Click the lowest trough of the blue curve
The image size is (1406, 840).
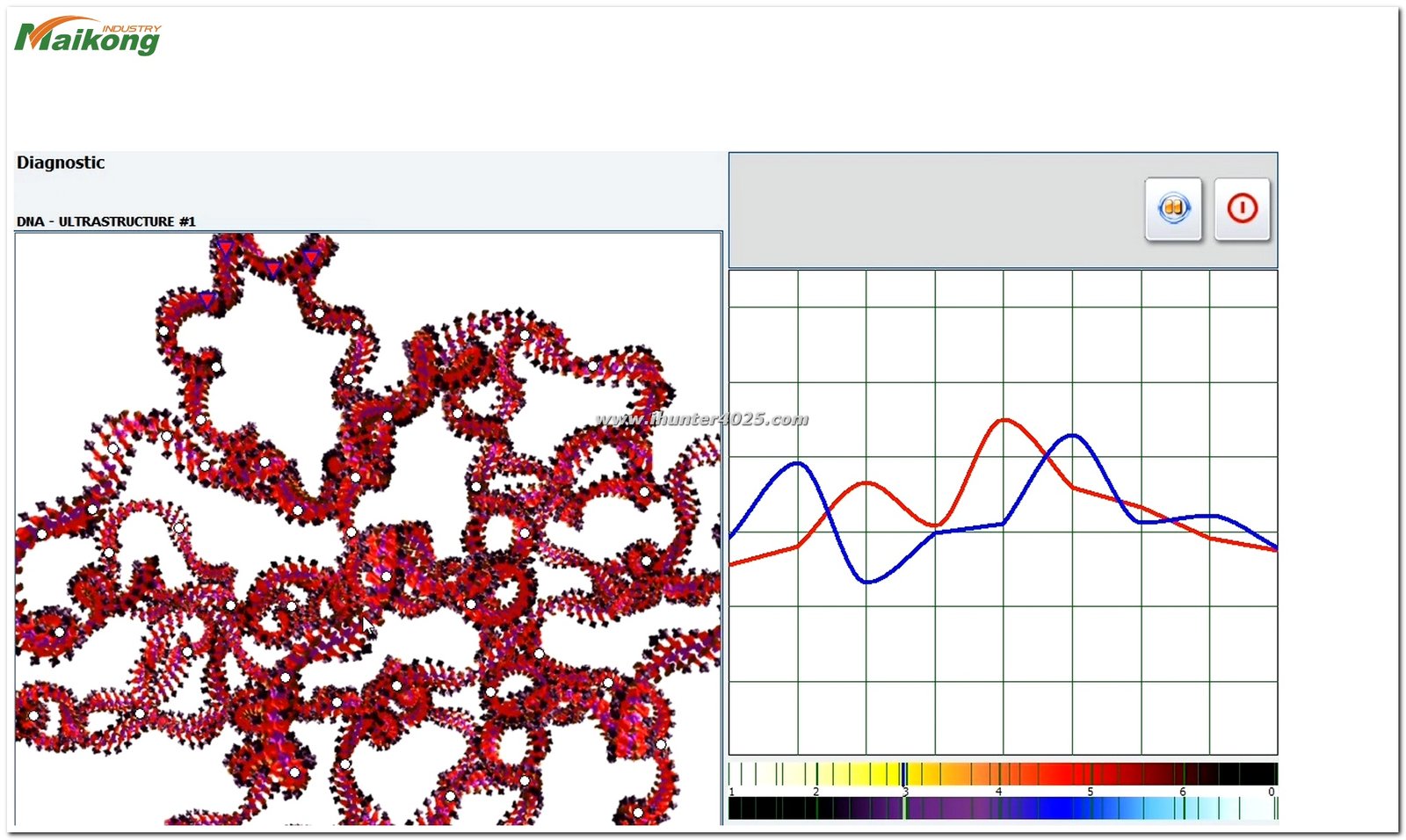(867, 582)
